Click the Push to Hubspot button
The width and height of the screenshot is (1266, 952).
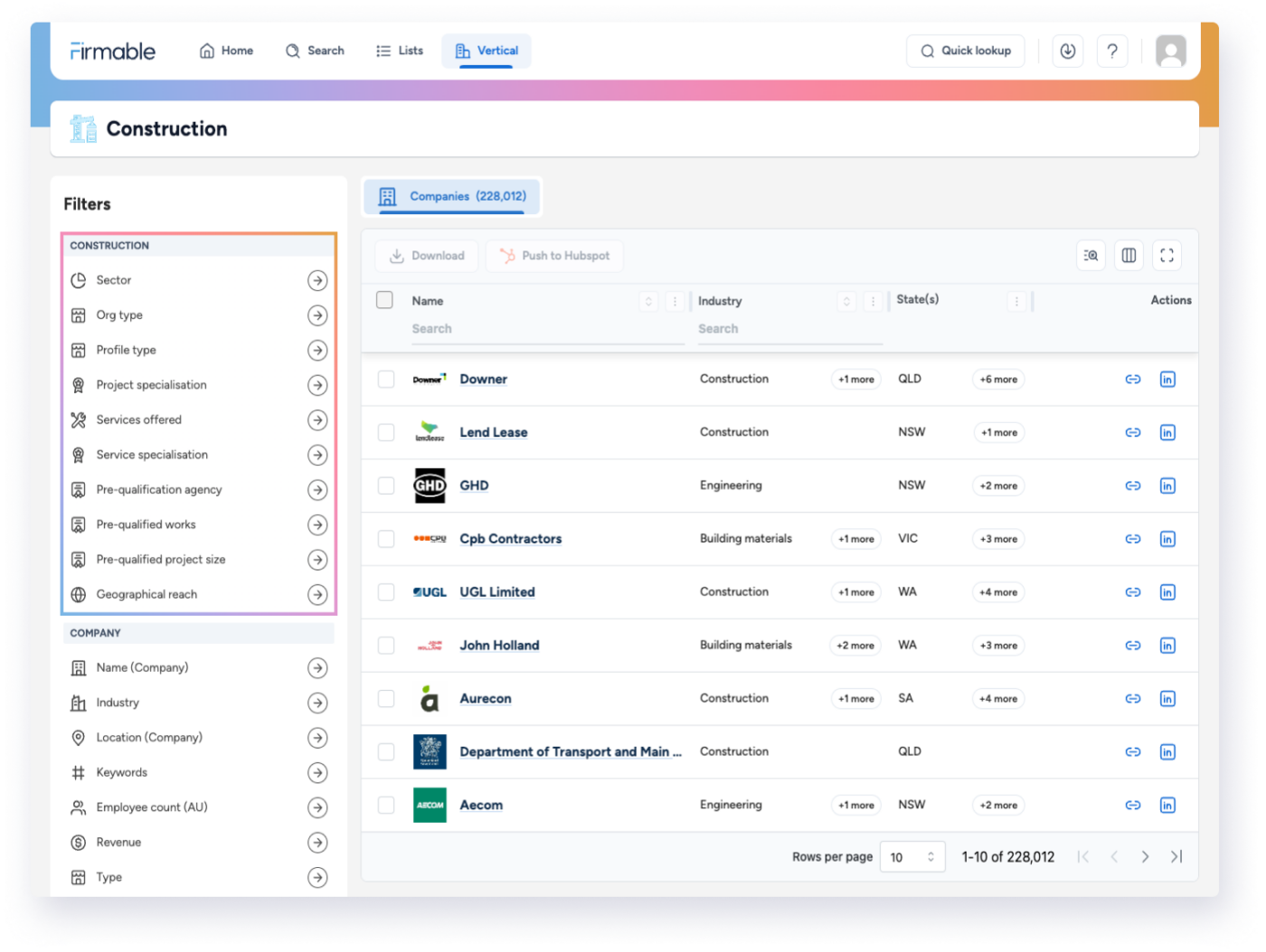554,256
